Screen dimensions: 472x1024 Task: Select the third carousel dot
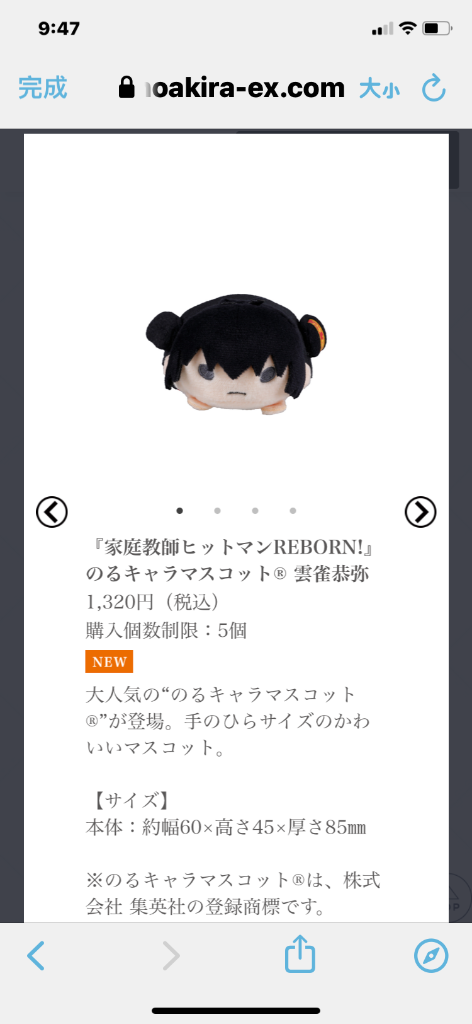coord(255,511)
